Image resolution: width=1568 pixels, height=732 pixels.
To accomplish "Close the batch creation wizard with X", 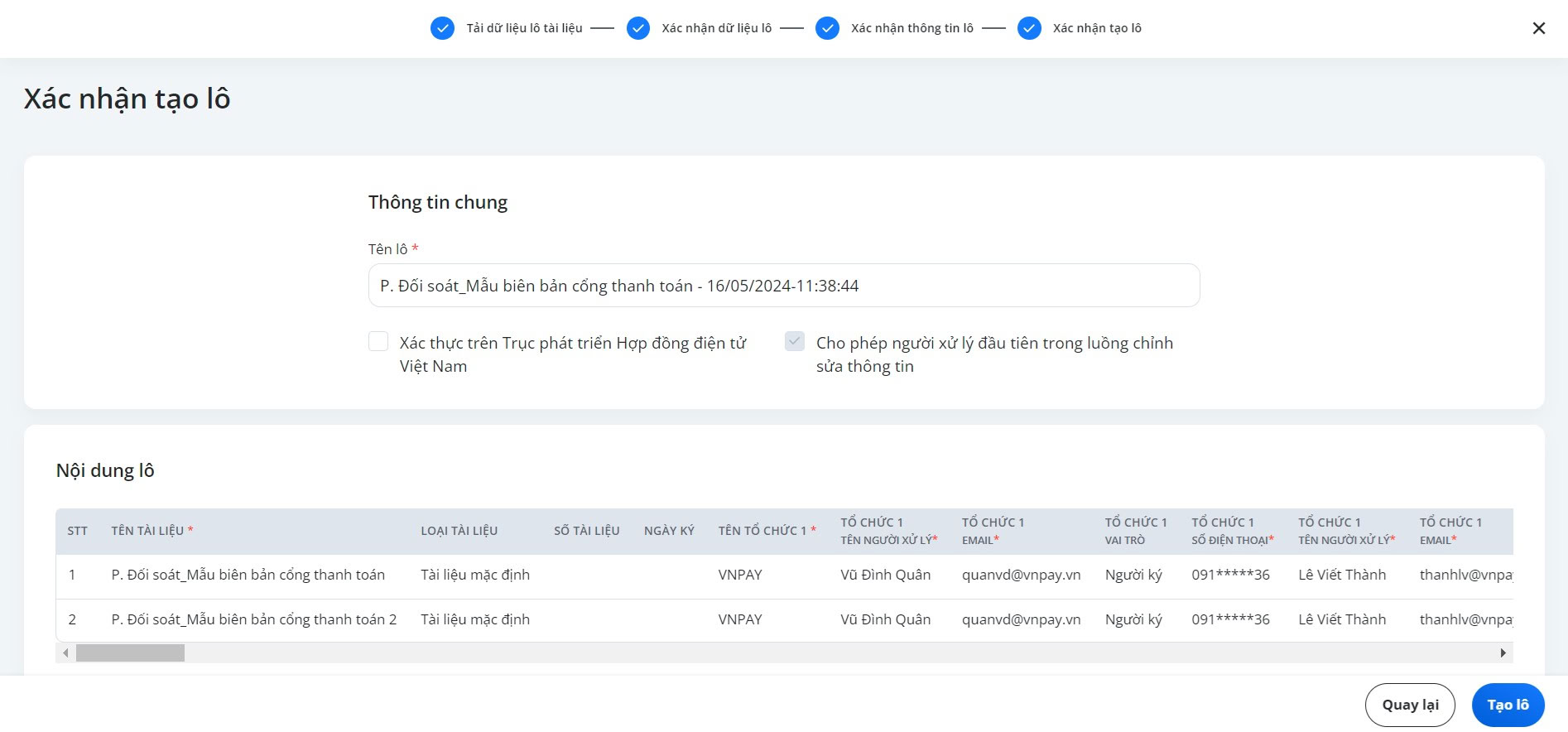I will tap(1538, 28).
